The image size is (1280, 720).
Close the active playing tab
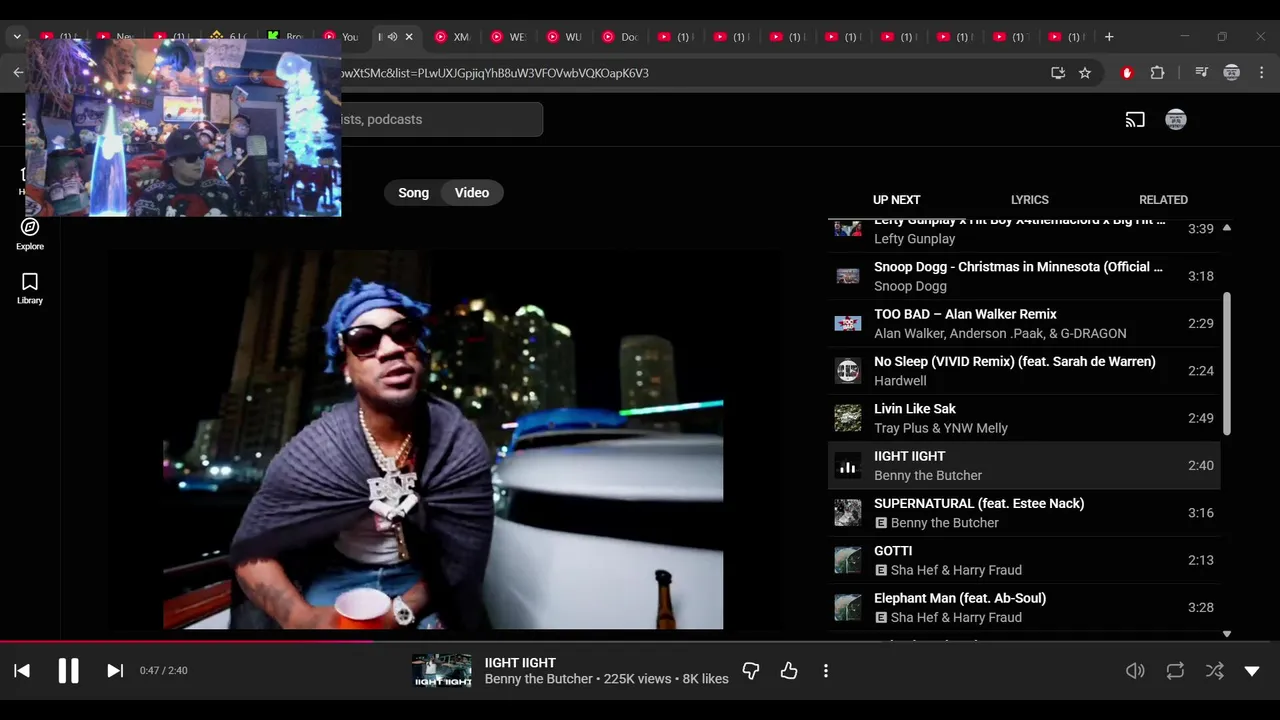(x=409, y=37)
